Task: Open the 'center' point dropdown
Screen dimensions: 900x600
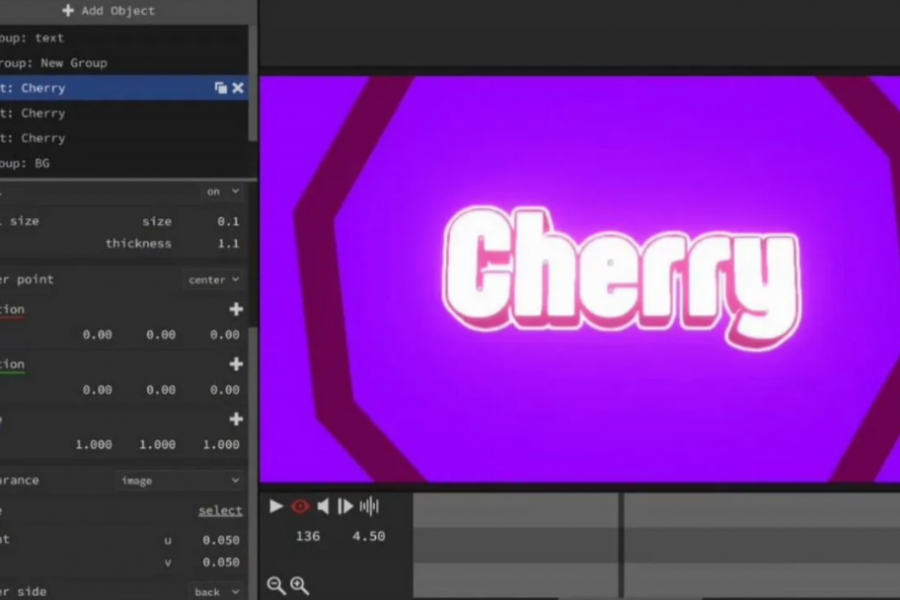Action: [x=214, y=280]
